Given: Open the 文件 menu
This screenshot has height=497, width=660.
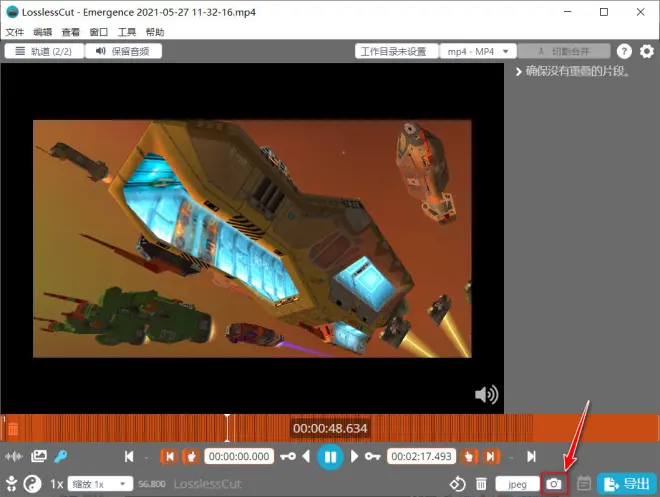Looking at the screenshot, I should [15, 32].
